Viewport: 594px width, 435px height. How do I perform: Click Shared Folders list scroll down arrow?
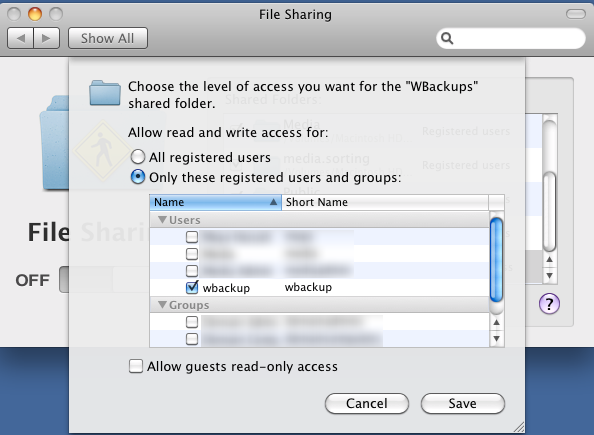pos(549,275)
